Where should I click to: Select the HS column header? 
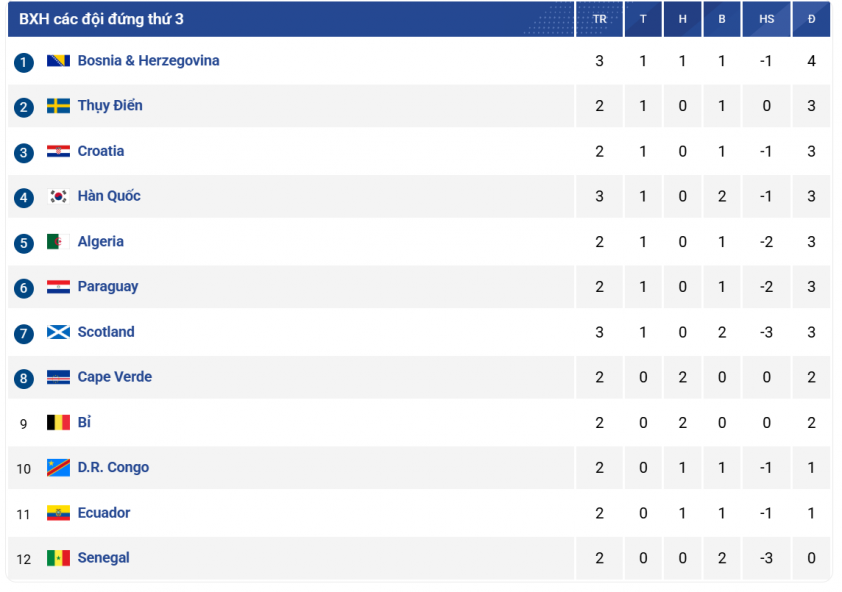click(x=766, y=19)
